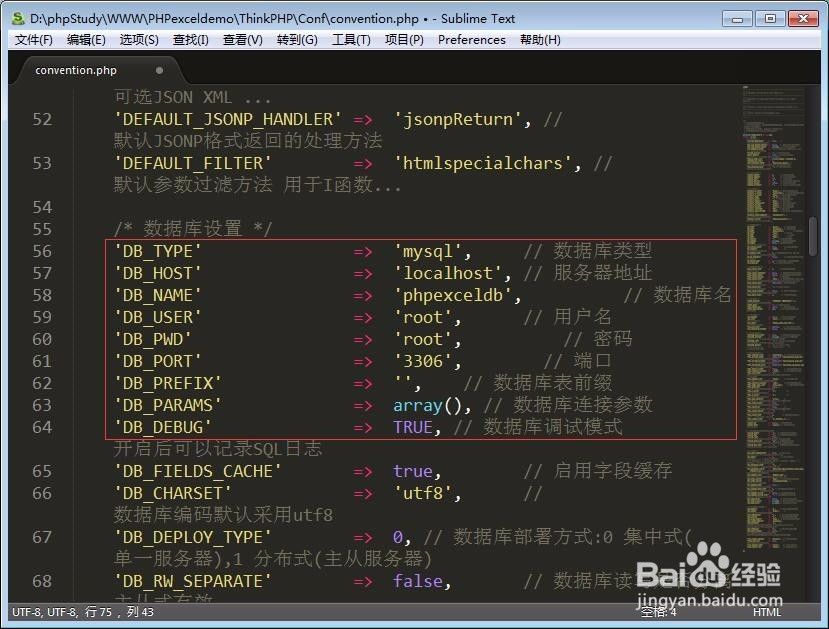Open the 查找(I) menu

tap(189, 40)
